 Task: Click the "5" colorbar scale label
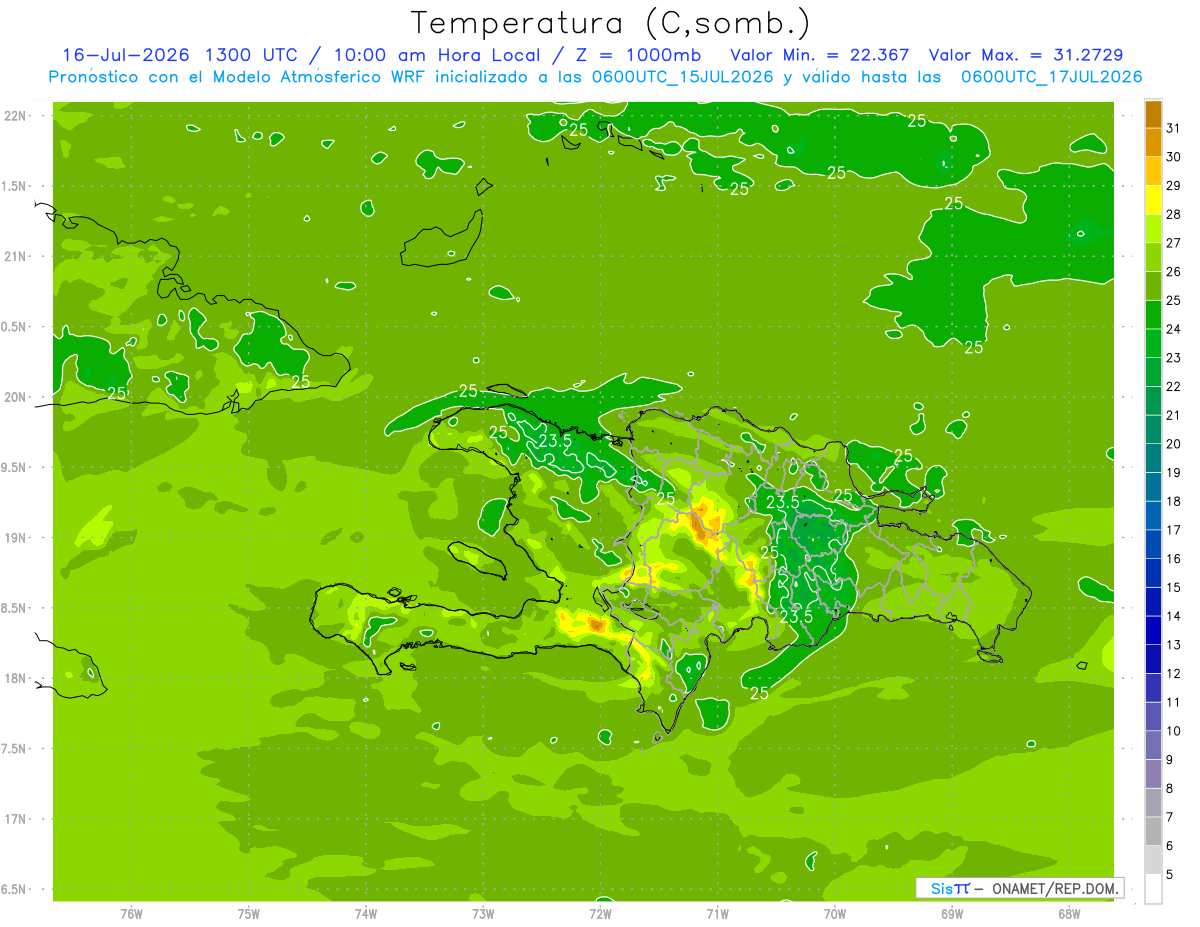[1171, 875]
